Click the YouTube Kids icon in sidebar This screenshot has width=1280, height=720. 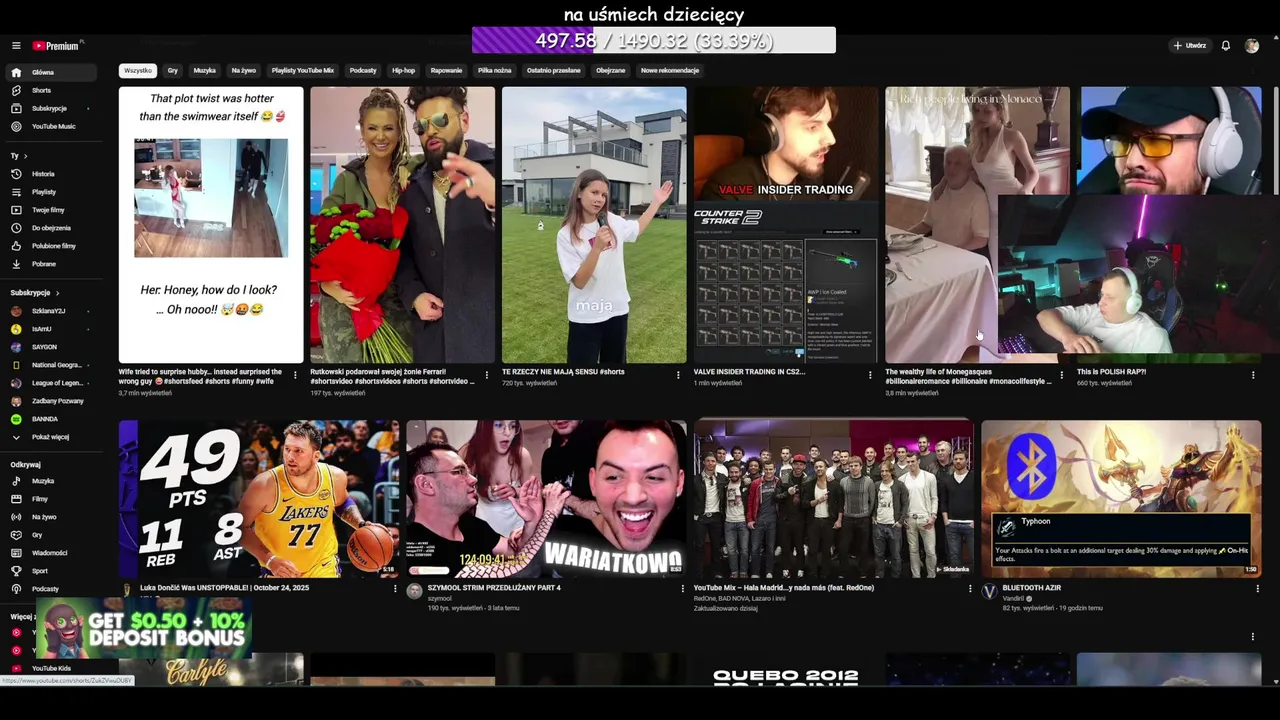(16, 668)
